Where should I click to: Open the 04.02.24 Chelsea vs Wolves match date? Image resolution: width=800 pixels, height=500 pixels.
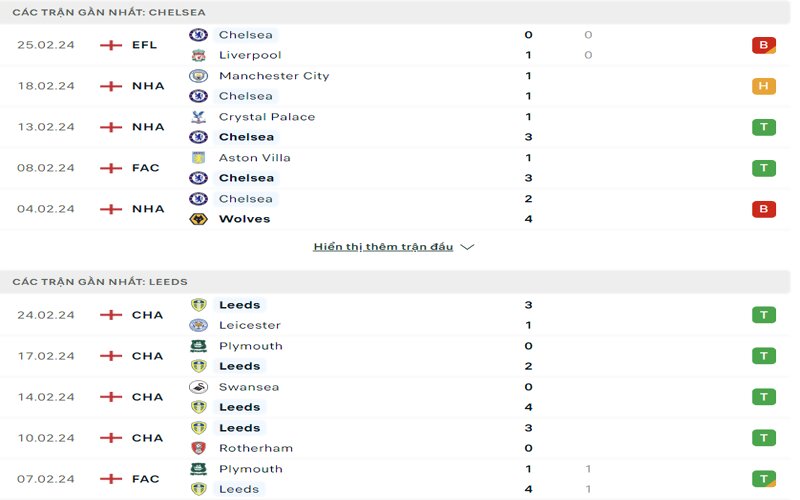(46, 209)
